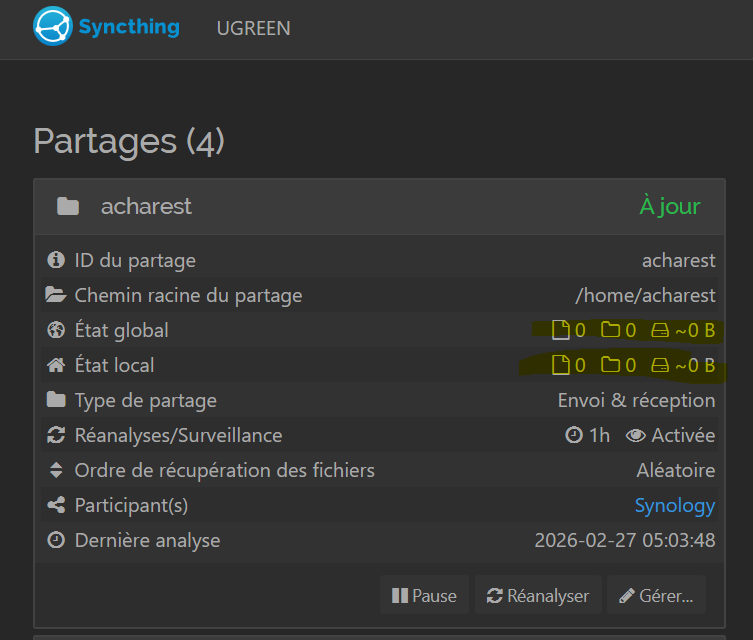Open the Synology participant link
Image resolution: width=753 pixels, height=640 pixels.
[x=675, y=506]
